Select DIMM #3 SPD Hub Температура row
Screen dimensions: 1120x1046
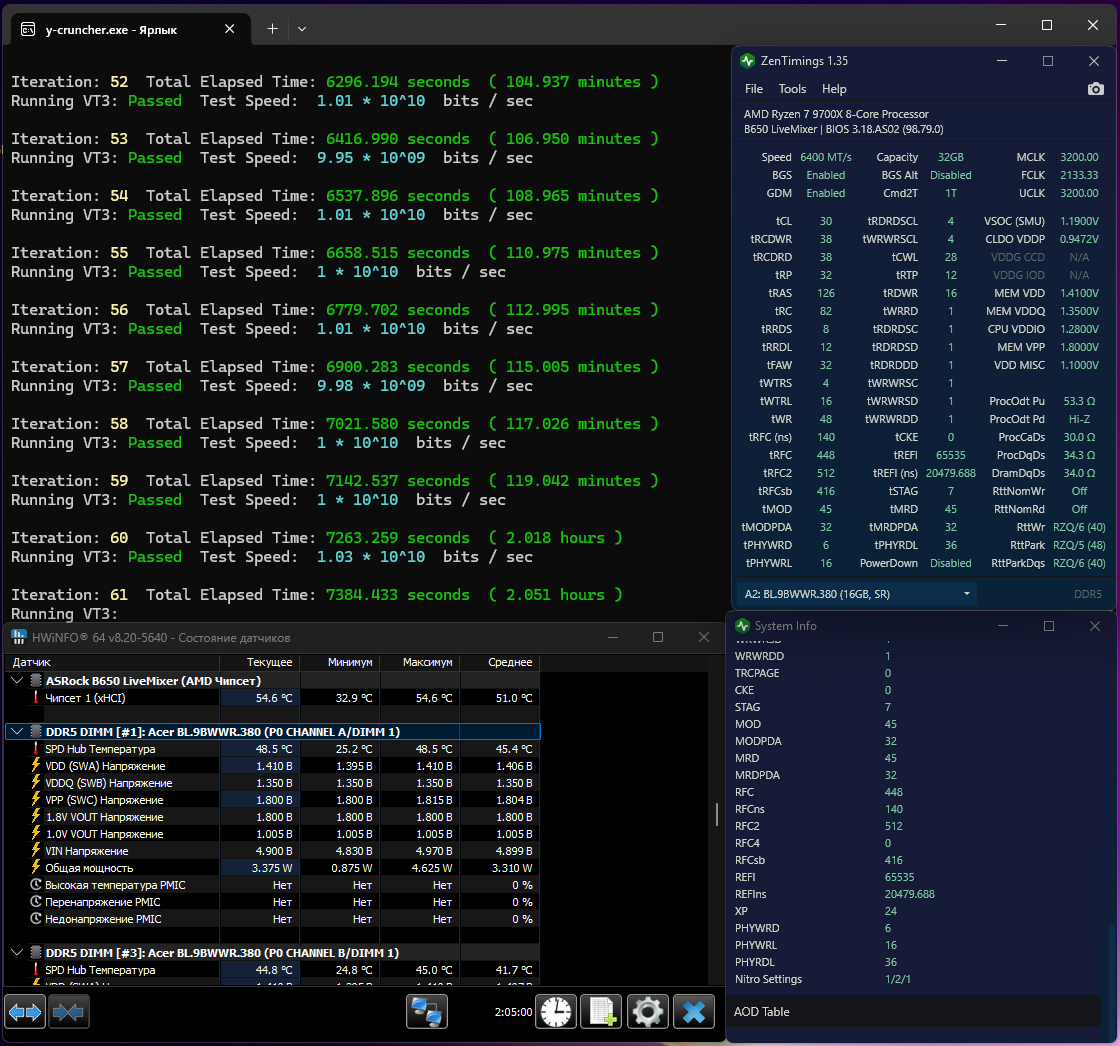pyautogui.click(x=272, y=970)
